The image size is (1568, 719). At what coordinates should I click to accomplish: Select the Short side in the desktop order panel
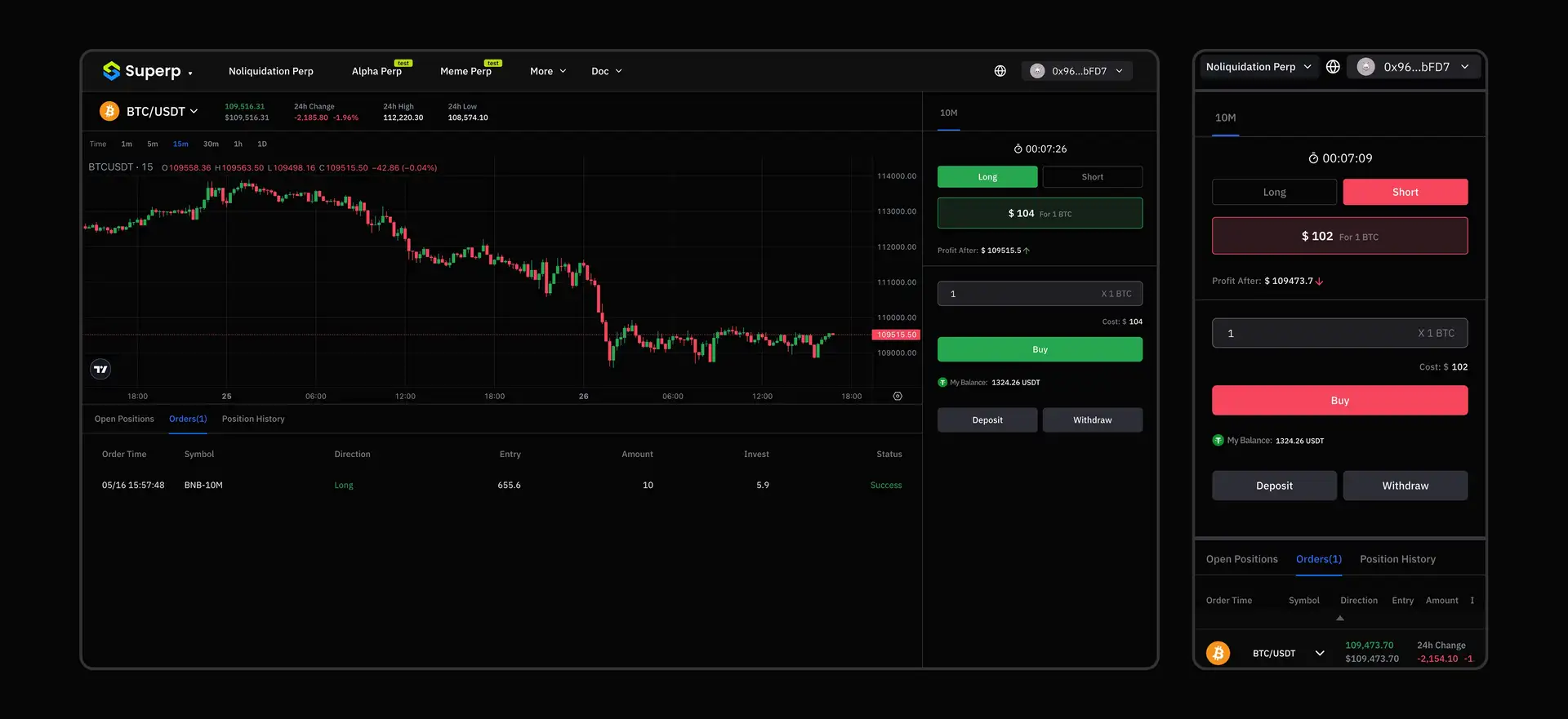[1092, 177]
